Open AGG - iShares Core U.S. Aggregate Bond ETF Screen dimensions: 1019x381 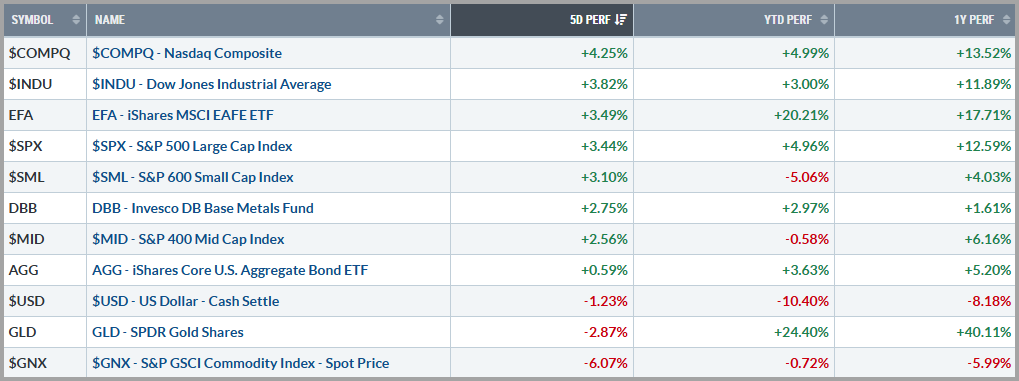pyautogui.click(x=230, y=270)
